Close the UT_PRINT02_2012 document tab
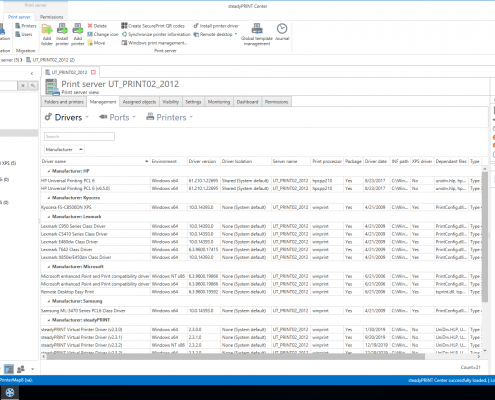The height and width of the screenshot is (400, 495). click(x=94, y=72)
